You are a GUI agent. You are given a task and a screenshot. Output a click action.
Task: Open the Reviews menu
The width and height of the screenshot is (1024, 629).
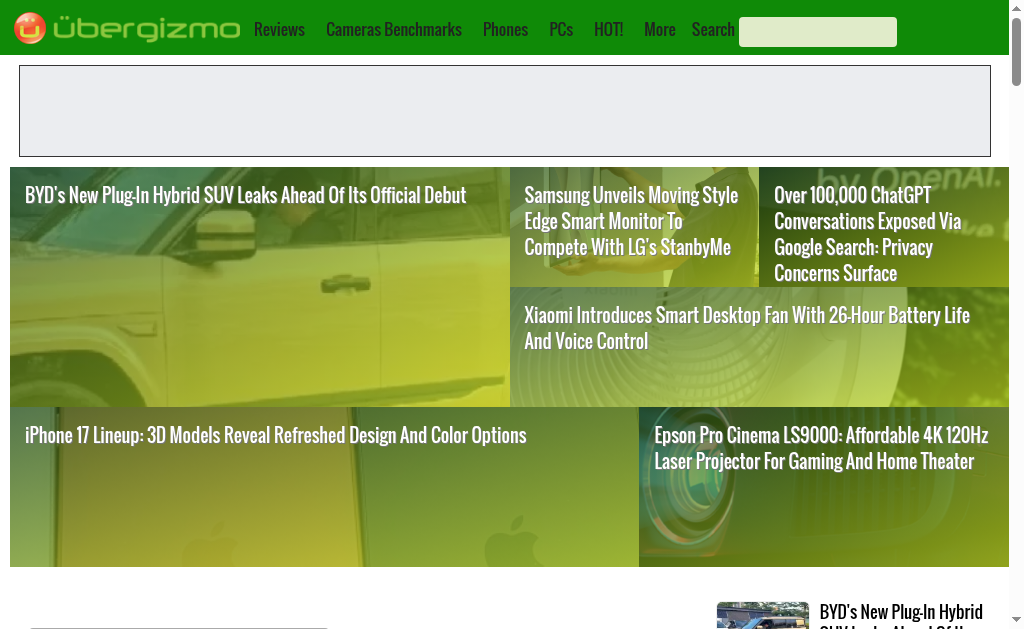point(280,29)
